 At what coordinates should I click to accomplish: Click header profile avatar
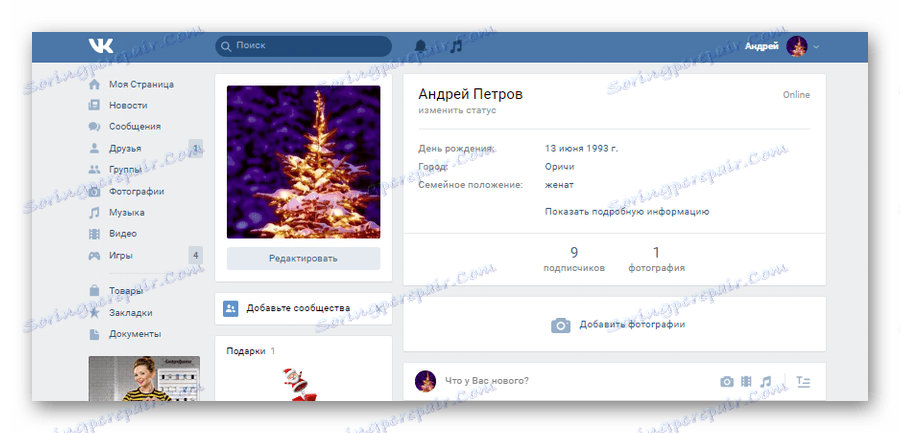tap(797, 46)
